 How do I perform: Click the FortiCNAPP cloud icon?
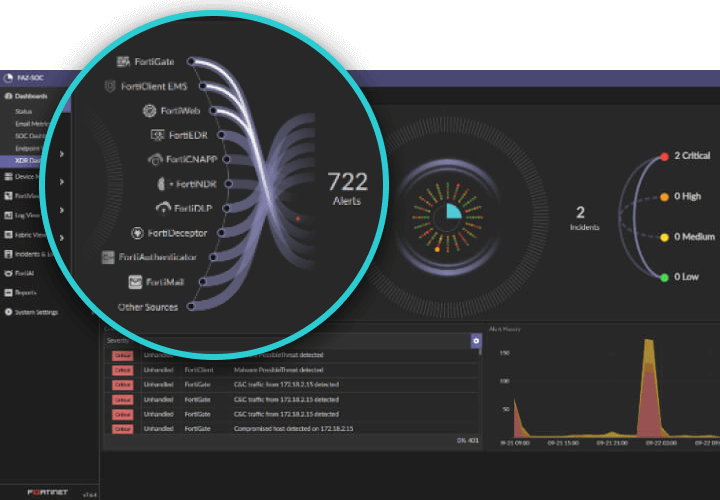coord(155,159)
